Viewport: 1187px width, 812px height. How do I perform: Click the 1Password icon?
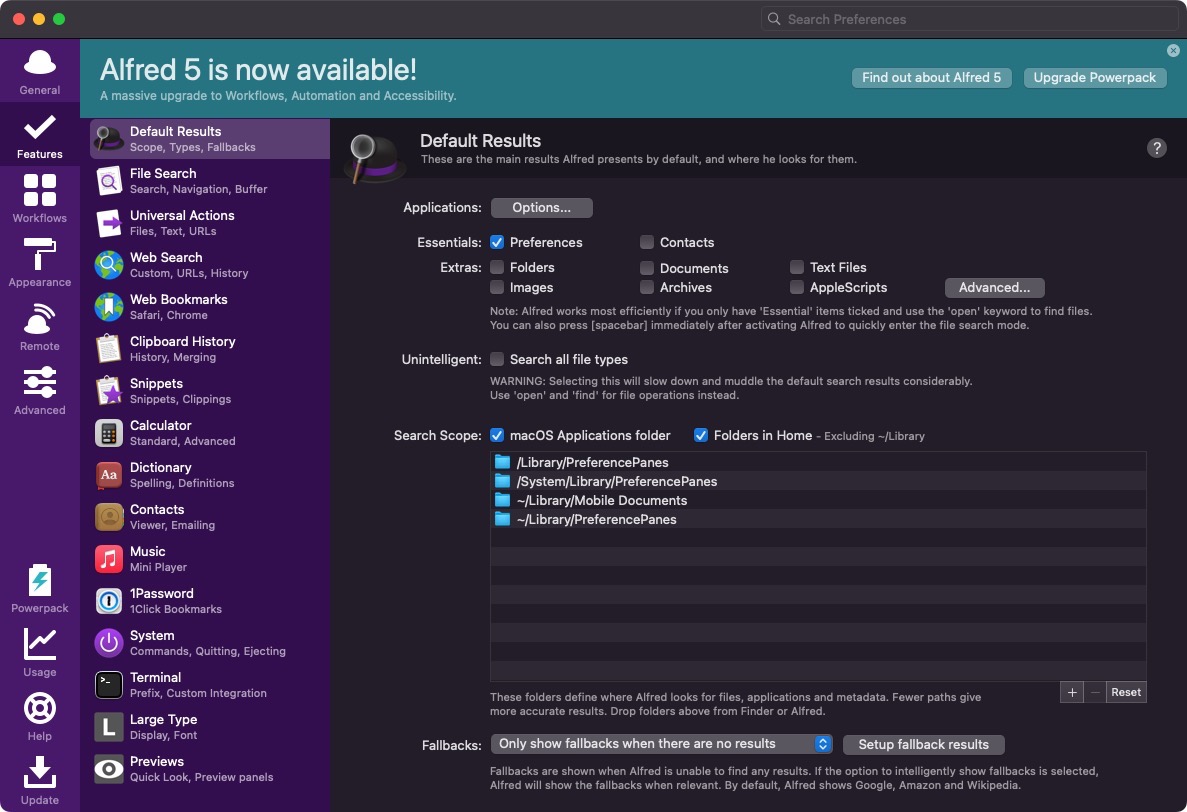point(109,601)
